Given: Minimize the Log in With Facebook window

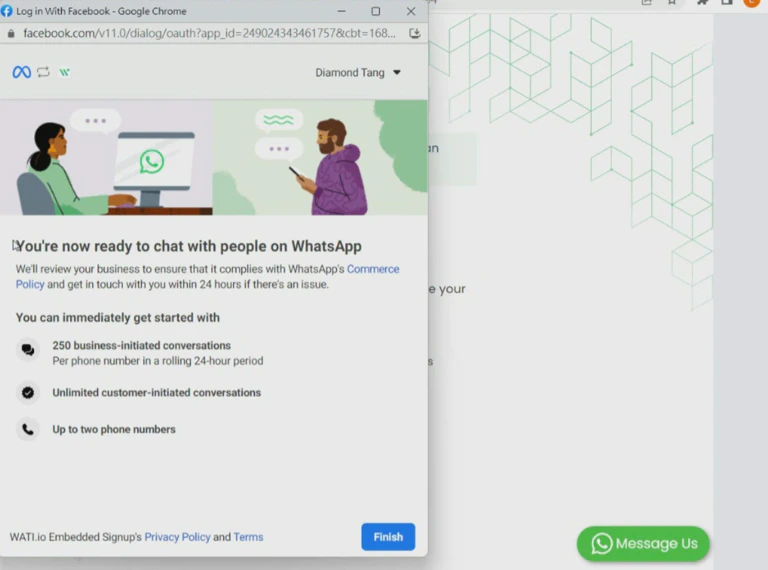Looking at the screenshot, I should pos(341,11).
